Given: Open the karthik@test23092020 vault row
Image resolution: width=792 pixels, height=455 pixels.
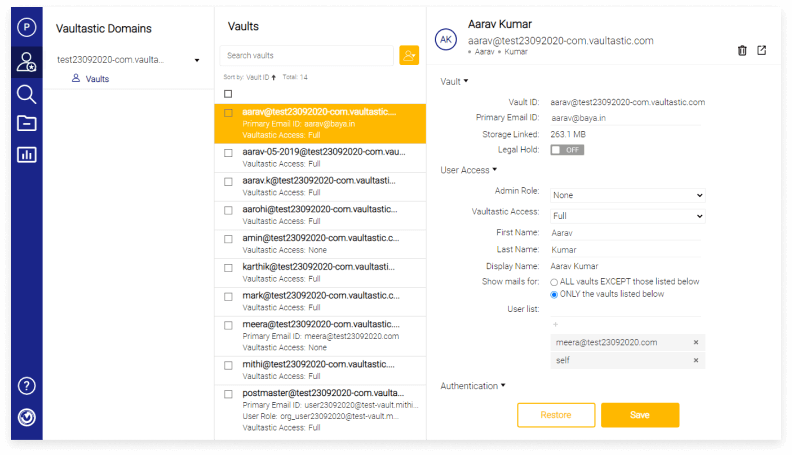Looking at the screenshot, I should point(320,273).
